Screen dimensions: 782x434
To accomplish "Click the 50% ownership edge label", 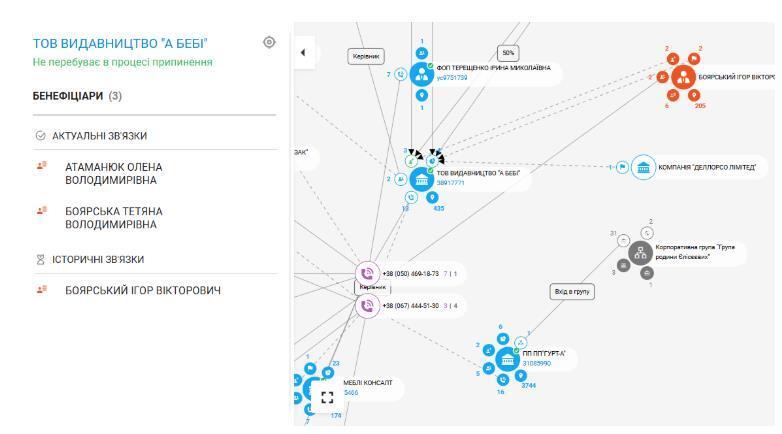I will click(x=508, y=53).
